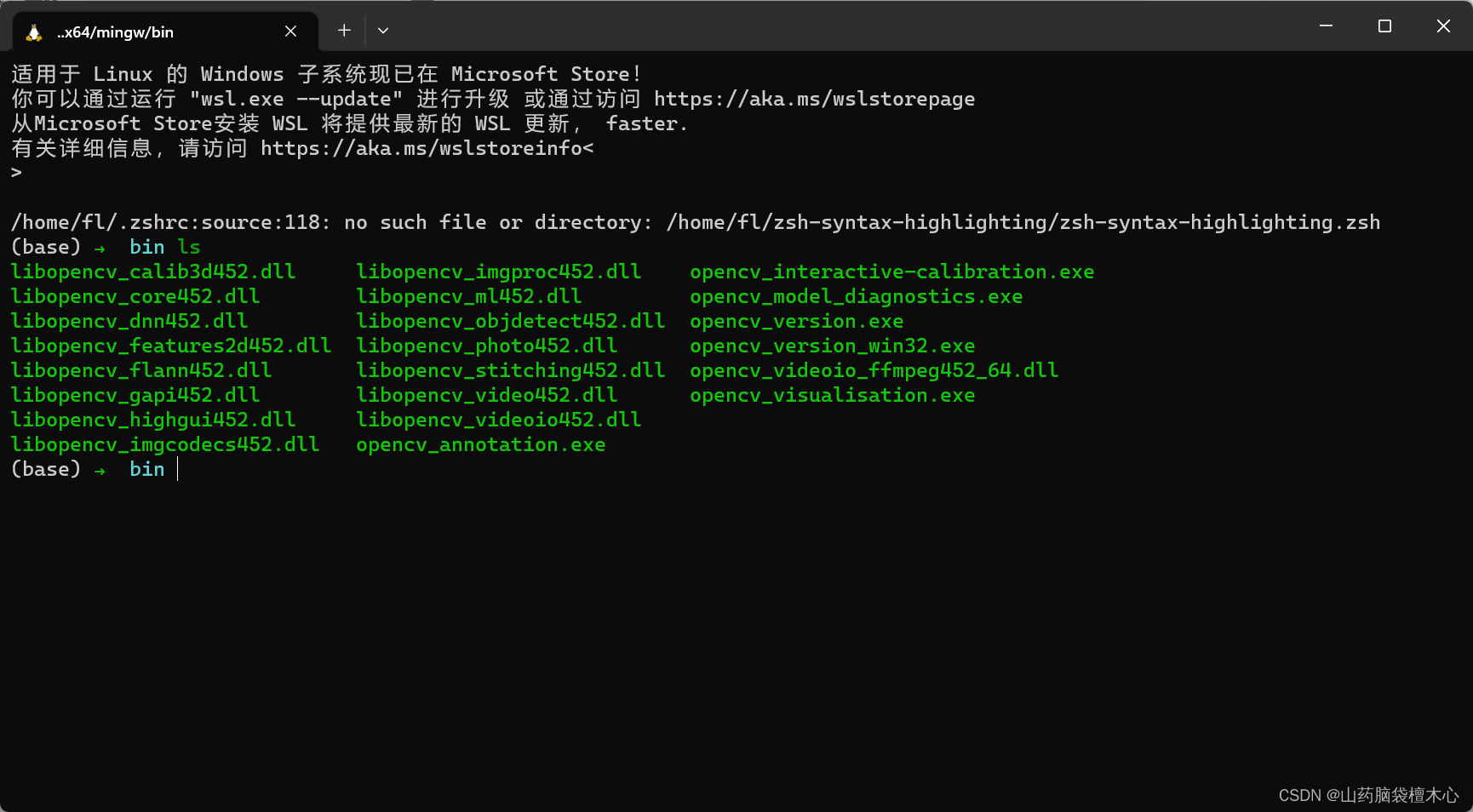The image size is (1473, 812).
Task: Minimize the terminal window
Action: 1326,26
